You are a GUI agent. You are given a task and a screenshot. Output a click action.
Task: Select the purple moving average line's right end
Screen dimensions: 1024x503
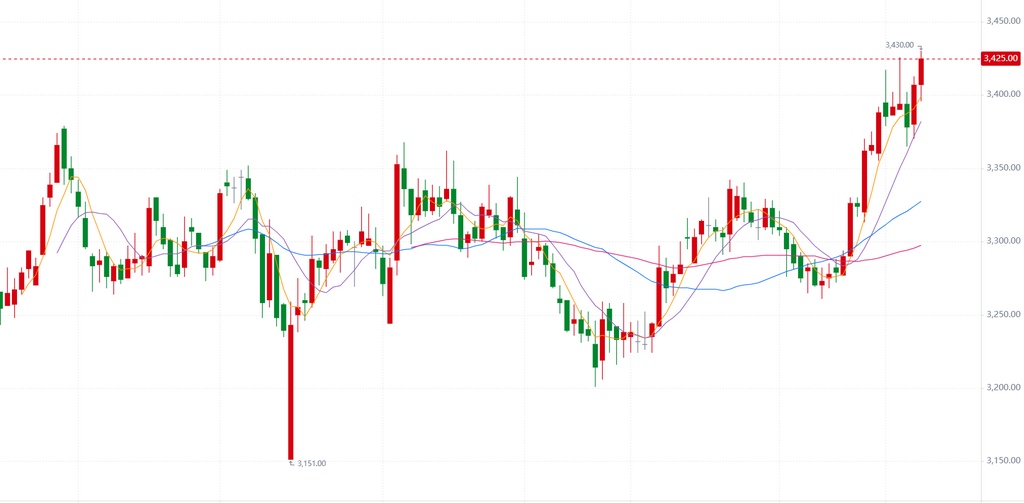[920, 122]
